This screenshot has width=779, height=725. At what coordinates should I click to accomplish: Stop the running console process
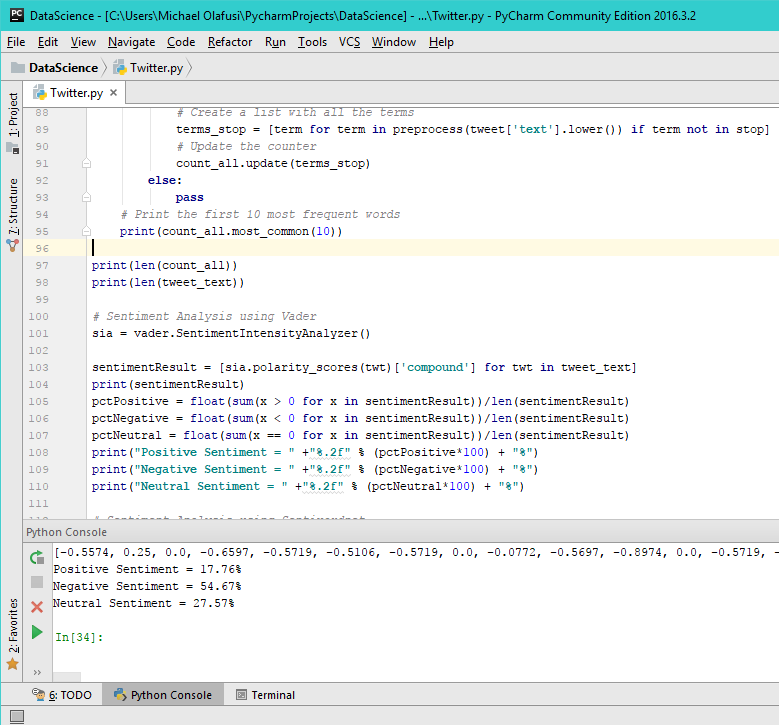(37, 582)
